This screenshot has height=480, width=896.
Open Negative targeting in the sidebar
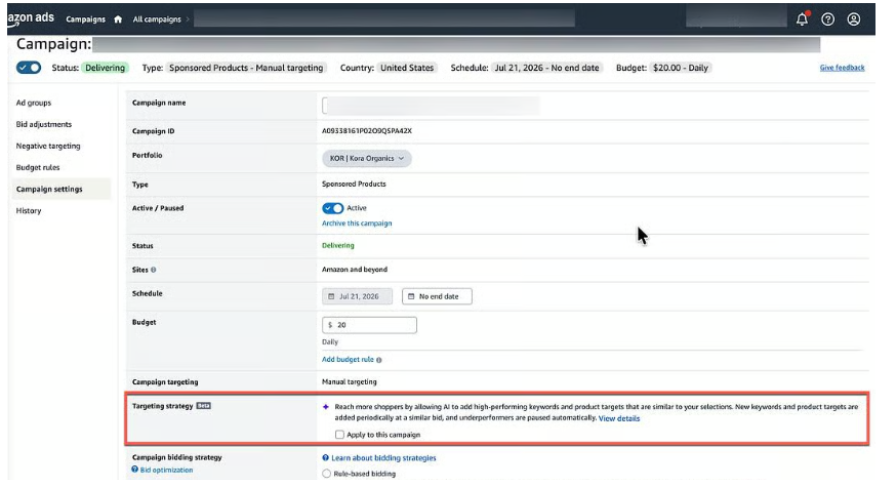48,146
